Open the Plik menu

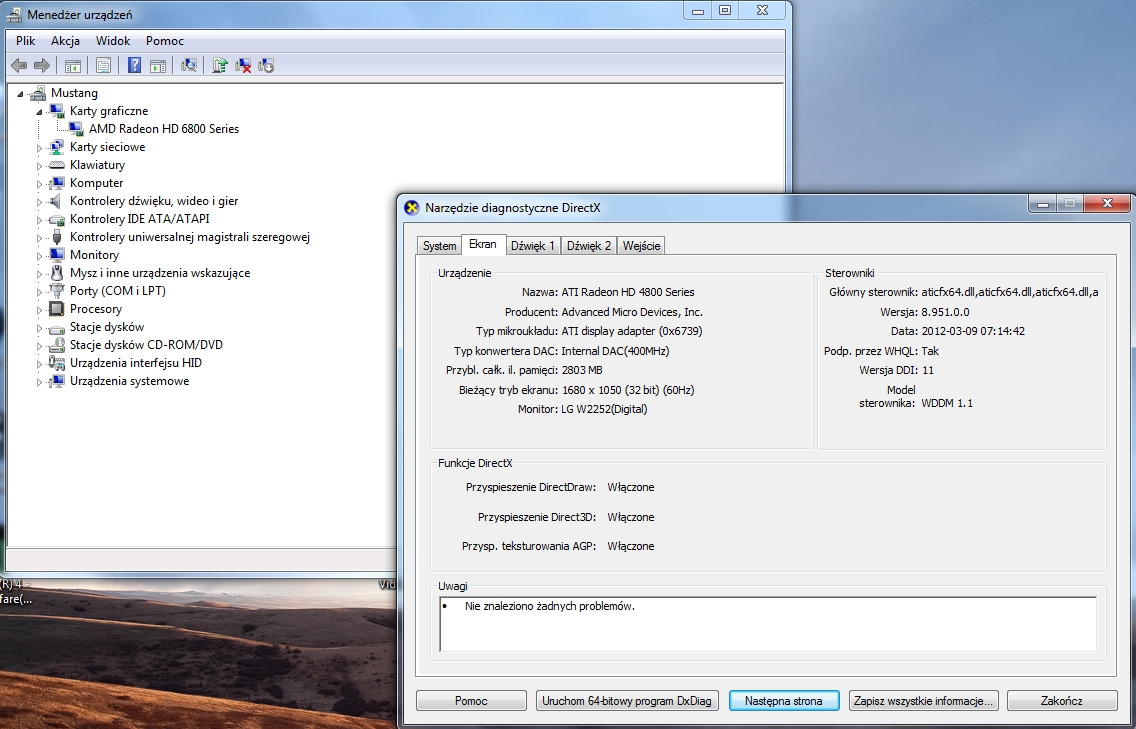click(x=25, y=41)
